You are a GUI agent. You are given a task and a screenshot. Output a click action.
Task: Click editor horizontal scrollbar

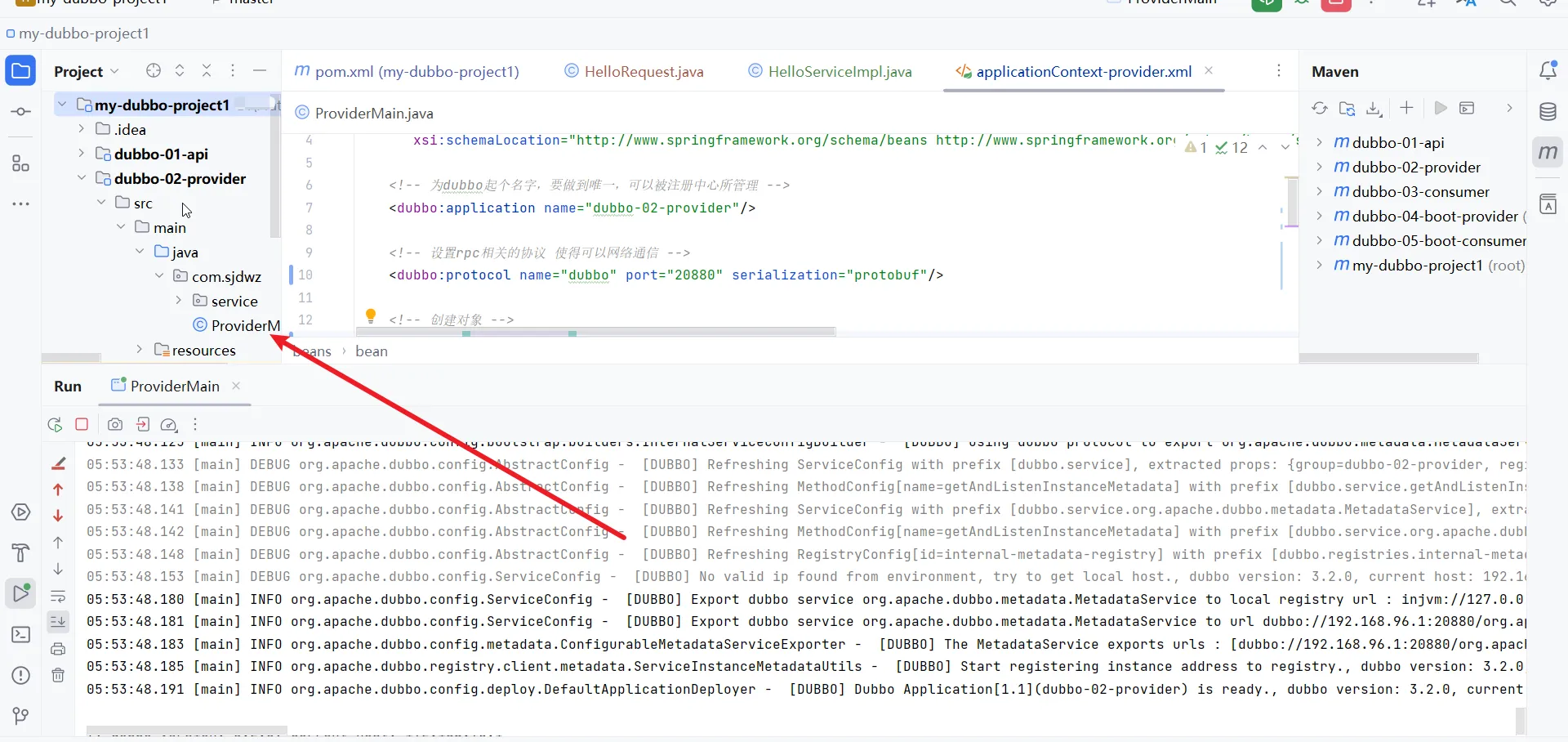coord(595,332)
